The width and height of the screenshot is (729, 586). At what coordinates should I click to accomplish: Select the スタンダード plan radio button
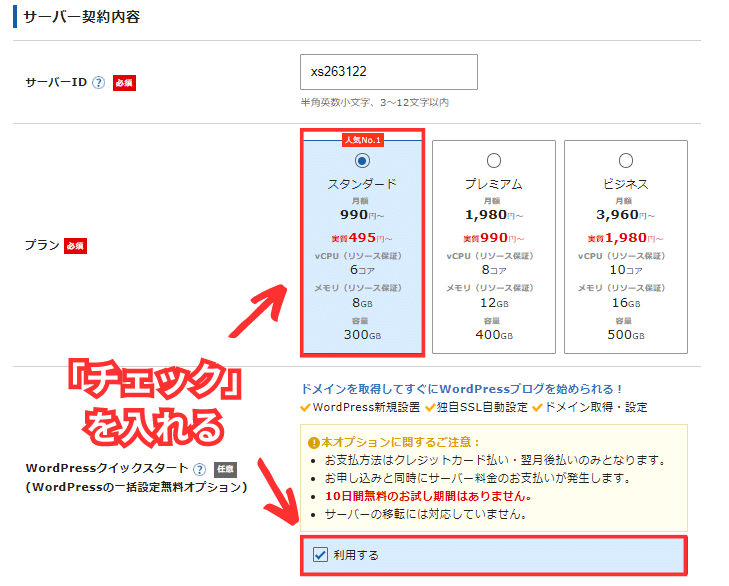(362, 160)
